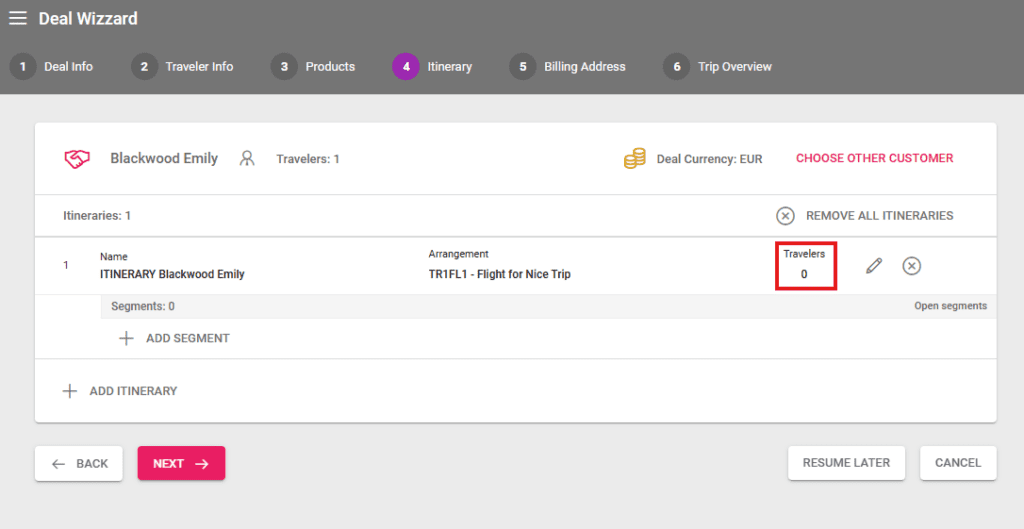Click the handshake customer icon

click(78, 159)
